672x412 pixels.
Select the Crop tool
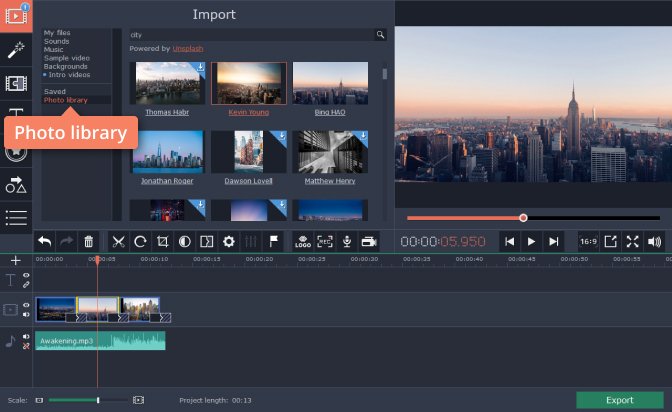(x=162, y=242)
